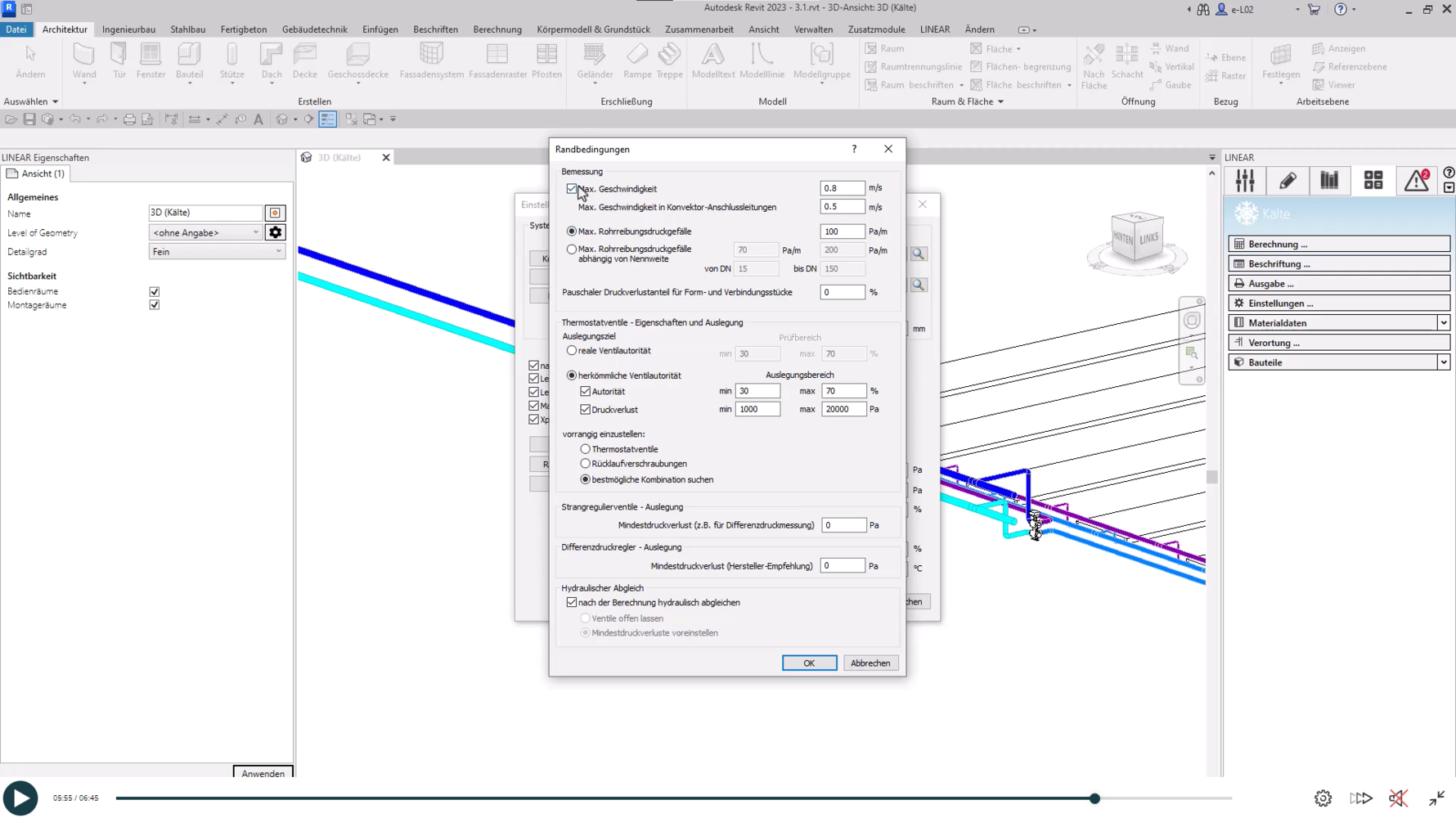This screenshot has width=1456, height=818.
Task: Select the Modelltext tool
Action: click(712, 61)
